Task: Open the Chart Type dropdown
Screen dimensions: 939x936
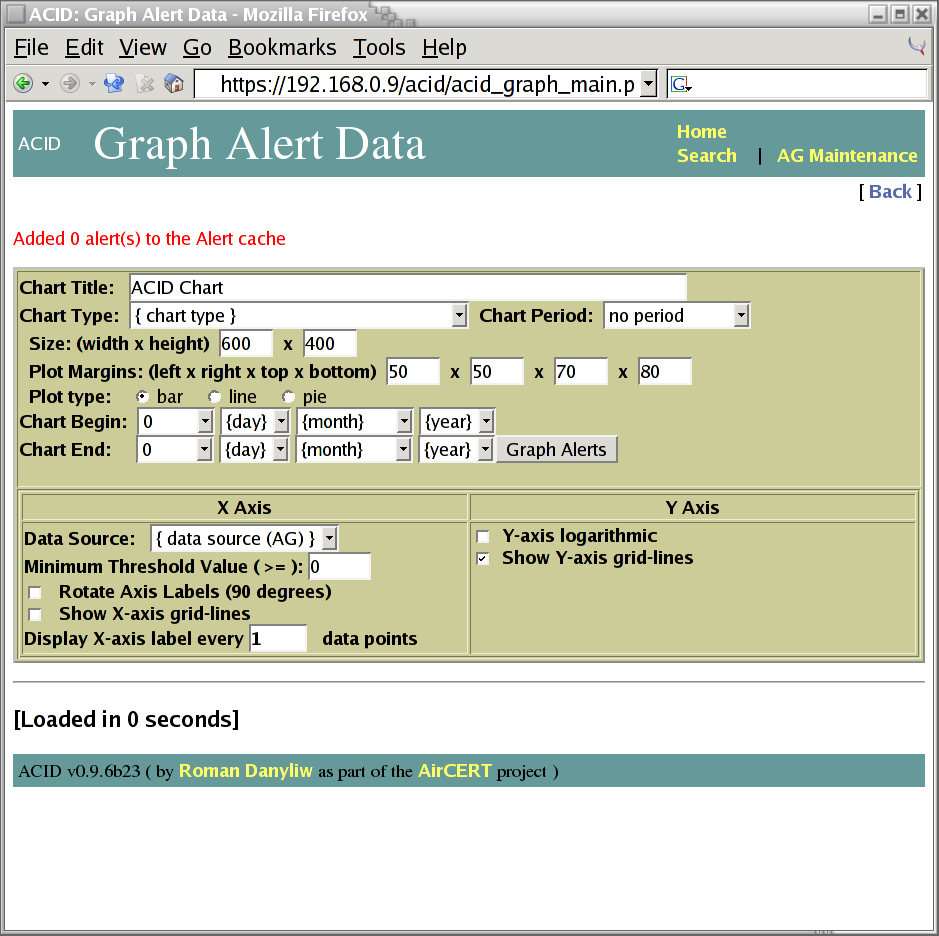Action: tap(299, 316)
